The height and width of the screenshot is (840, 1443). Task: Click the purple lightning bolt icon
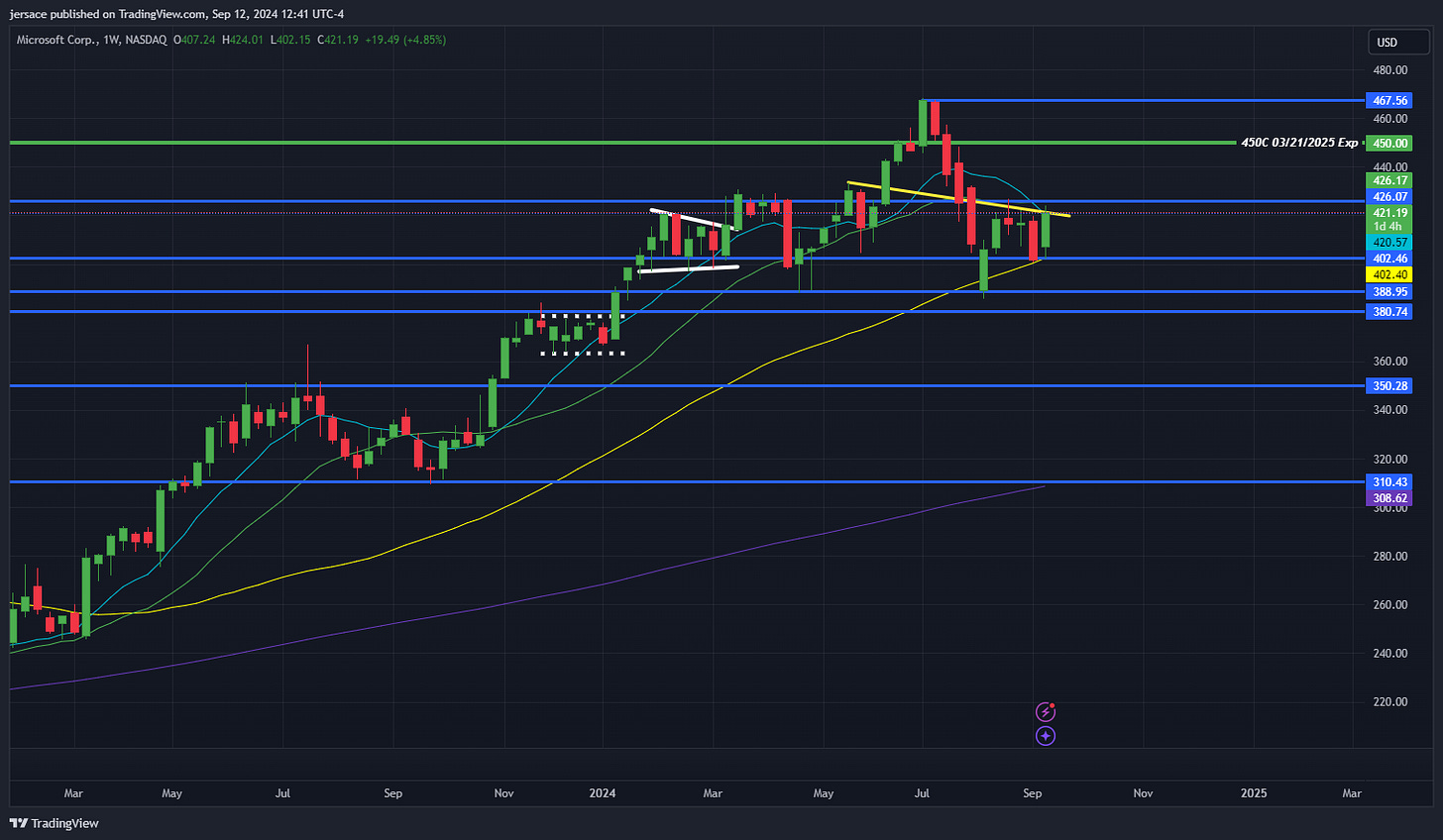pyautogui.click(x=1045, y=712)
